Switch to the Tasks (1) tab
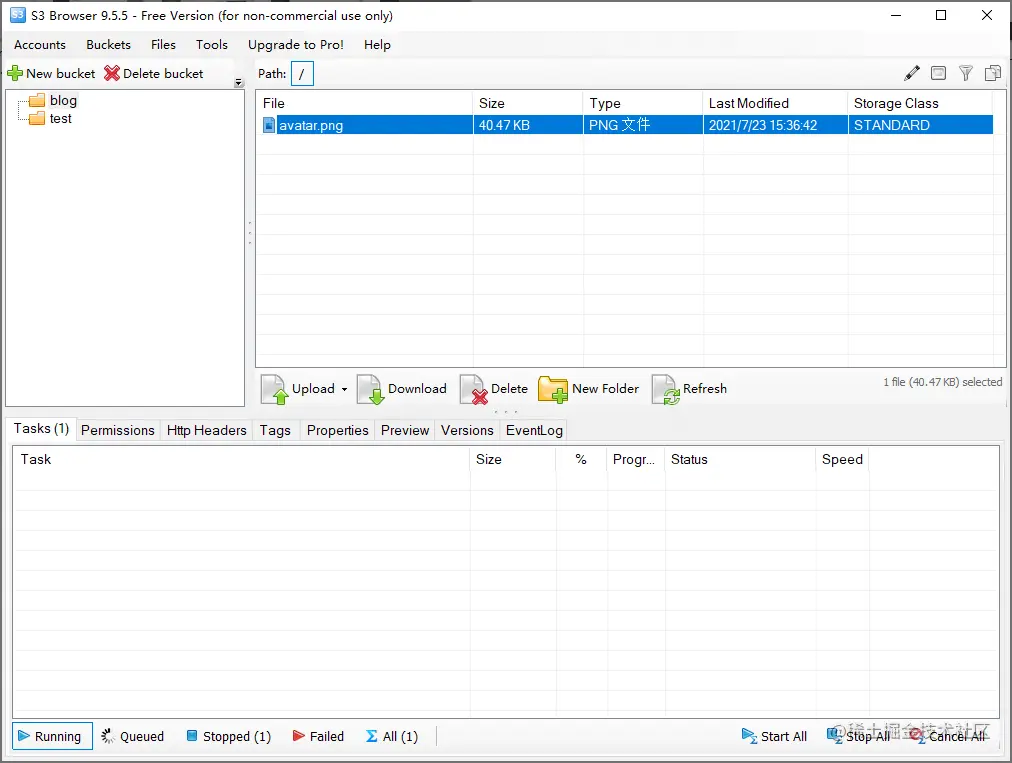The width and height of the screenshot is (1012, 763). (41, 429)
